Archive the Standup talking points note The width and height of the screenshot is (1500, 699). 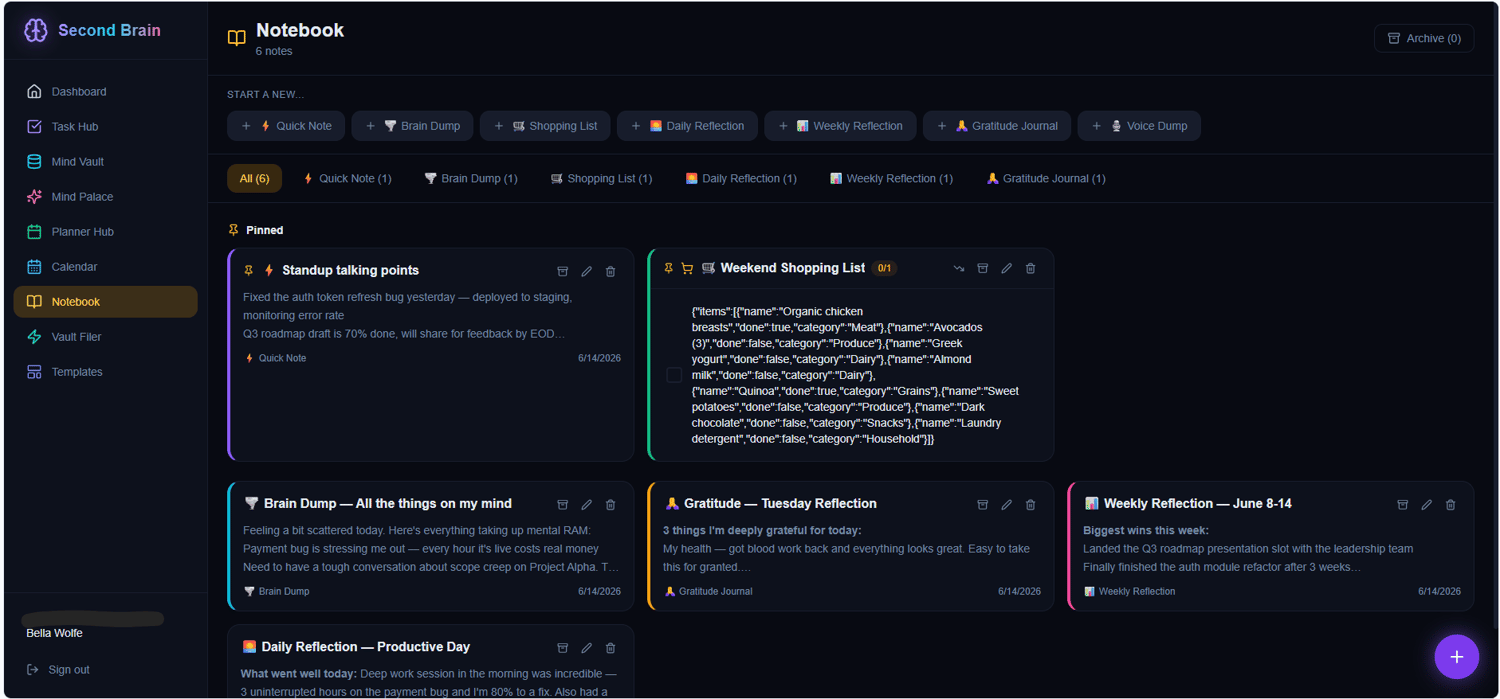pos(563,271)
